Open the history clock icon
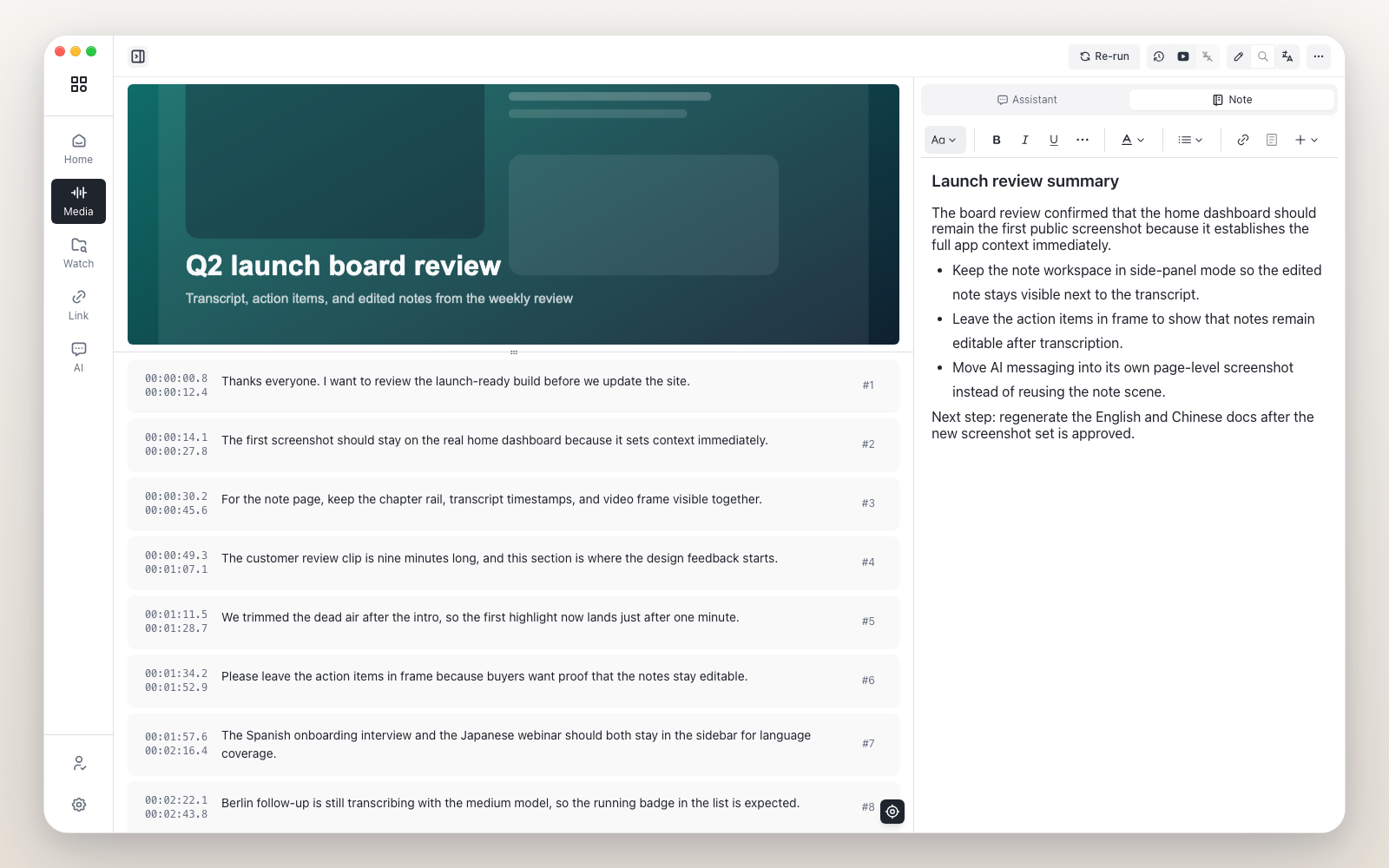The image size is (1389, 868). coord(1159,56)
